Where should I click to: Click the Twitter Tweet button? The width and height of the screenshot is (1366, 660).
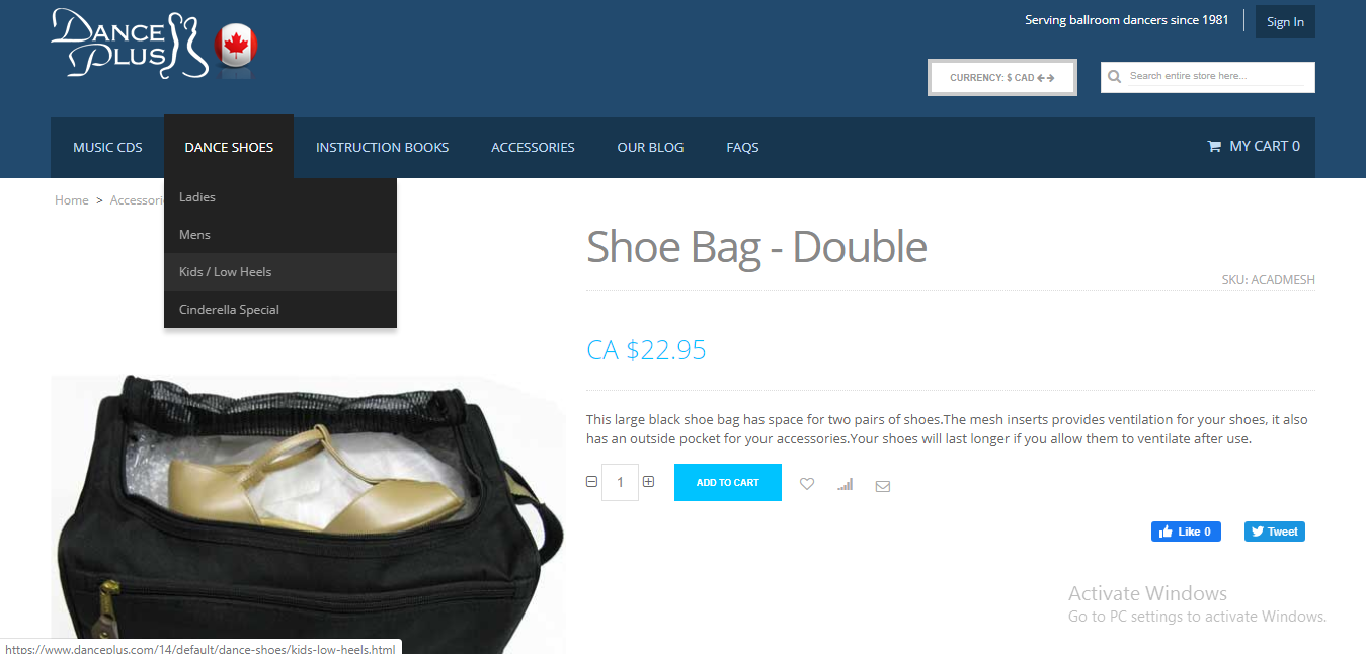click(1274, 531)
